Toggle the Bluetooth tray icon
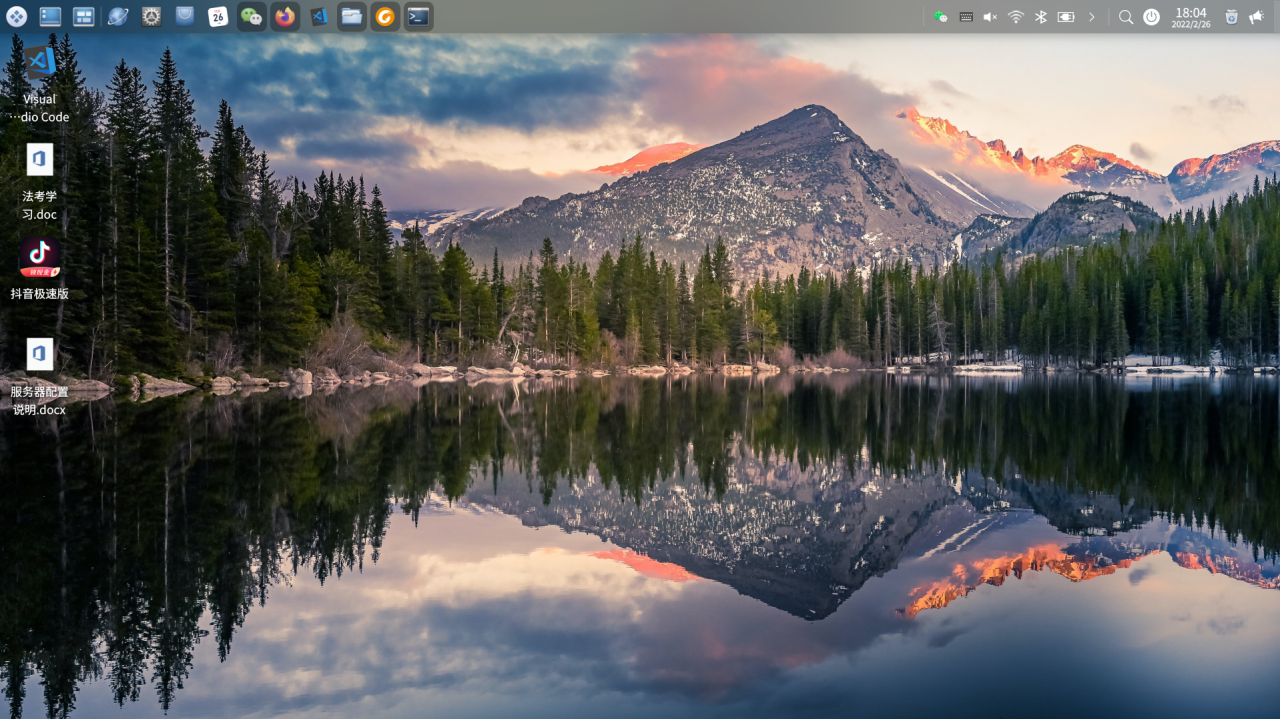This screenshot has height=719, width=1280. (x=1040, y=17)
